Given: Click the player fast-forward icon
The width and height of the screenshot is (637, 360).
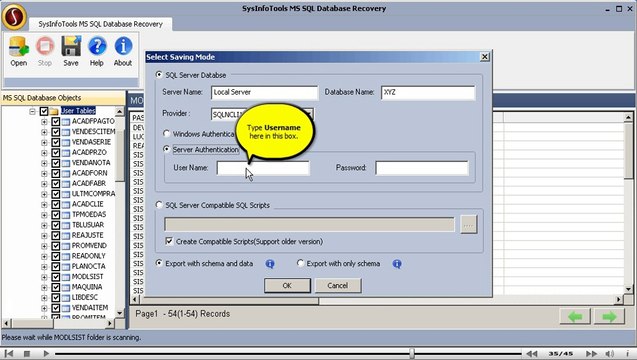Looking at the screenshot, I should pyautogui.click(x=592, y=354).
